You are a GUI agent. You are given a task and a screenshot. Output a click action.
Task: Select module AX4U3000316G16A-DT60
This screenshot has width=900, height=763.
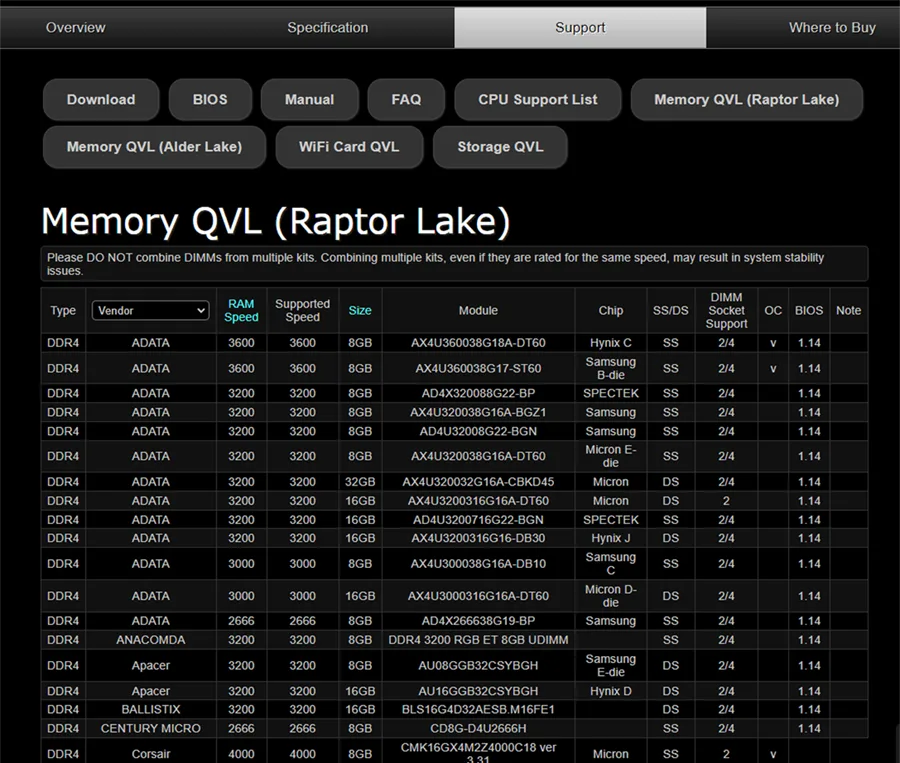click(478, 596)
